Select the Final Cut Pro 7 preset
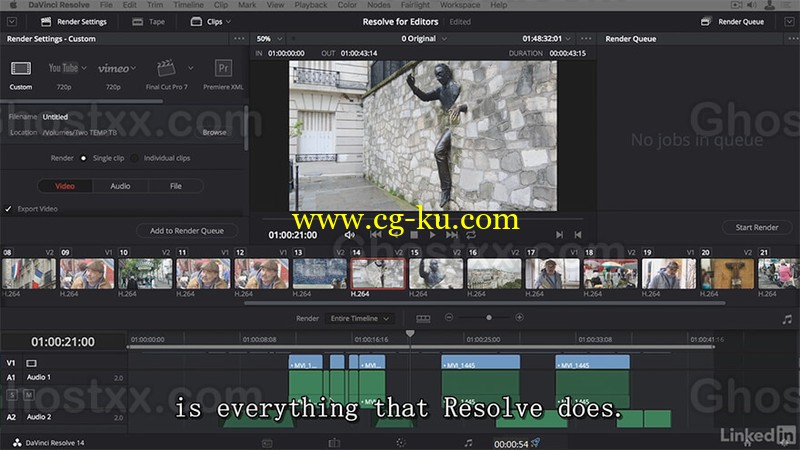800x450 pixels. point(166,68)
